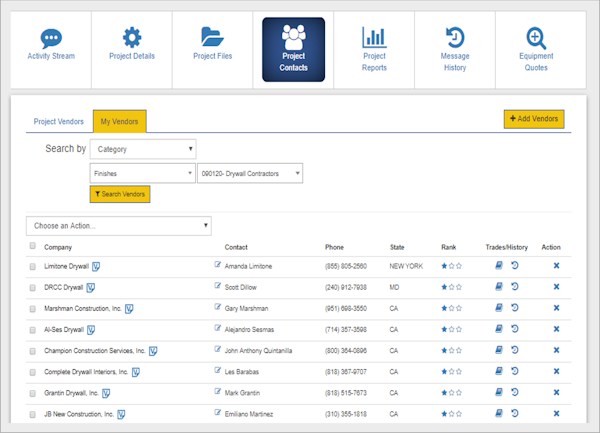
Task: Click the State column header
Action: [x=397, y=247]
